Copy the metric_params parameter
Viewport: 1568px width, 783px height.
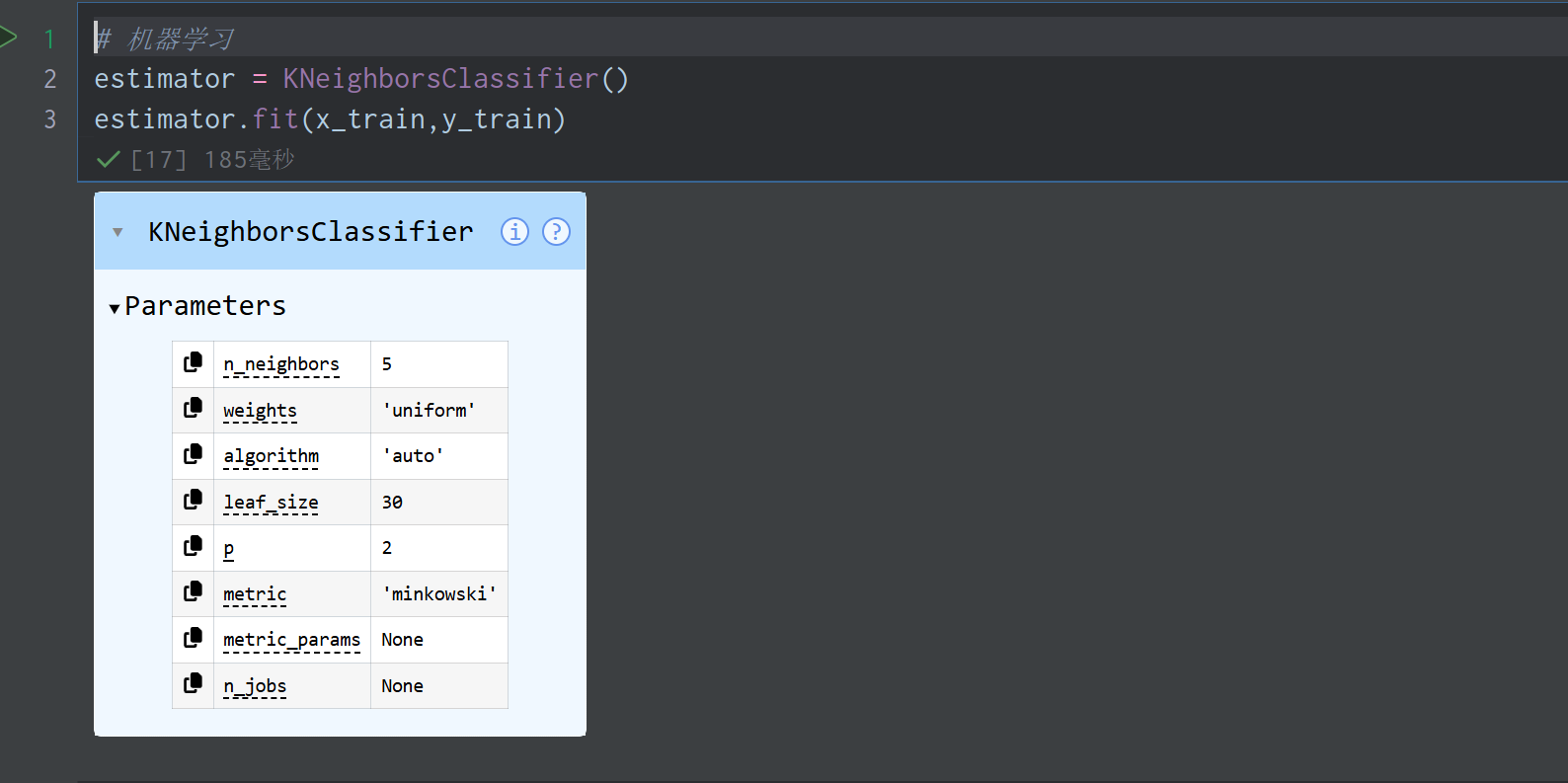click(x=193, y=638)
